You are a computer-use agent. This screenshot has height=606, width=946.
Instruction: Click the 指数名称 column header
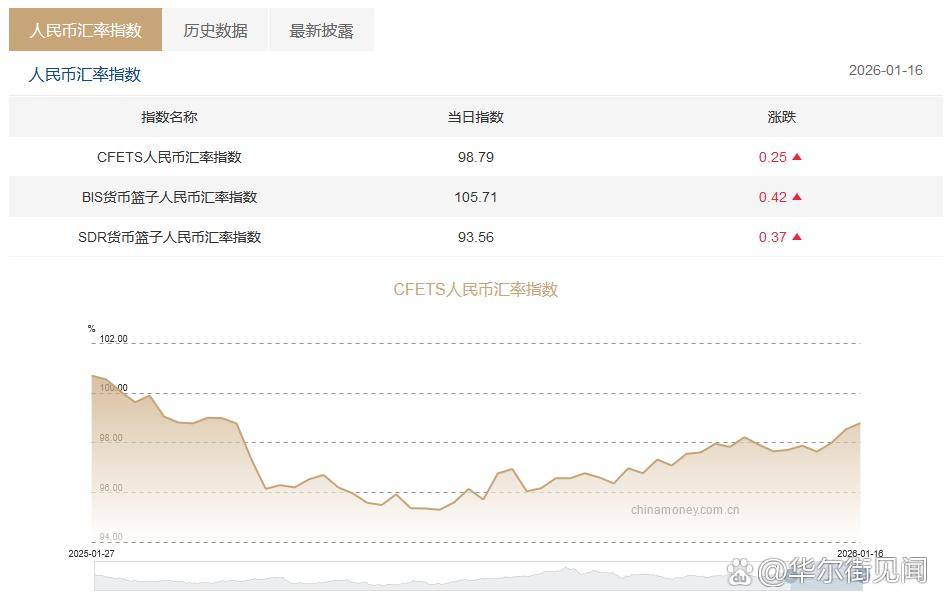[x=169, y=117]
